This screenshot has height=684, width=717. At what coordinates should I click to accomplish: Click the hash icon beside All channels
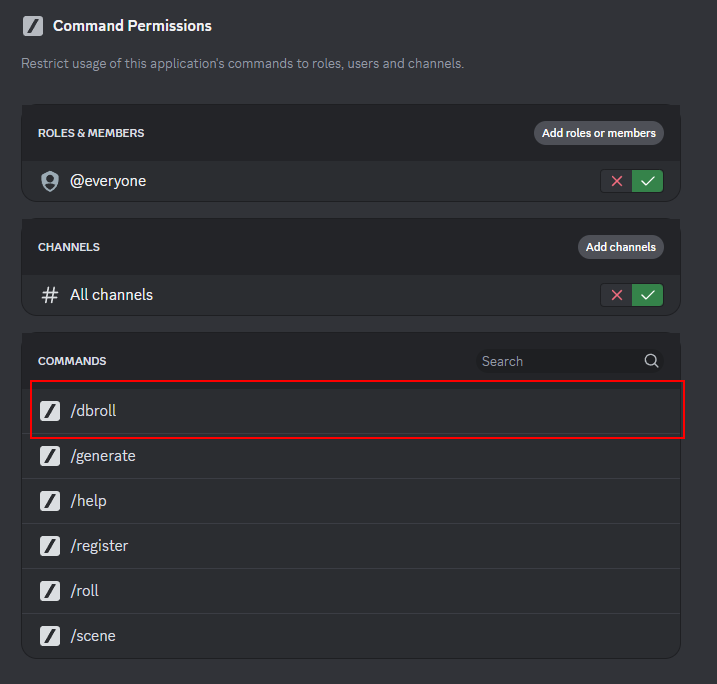49,295
